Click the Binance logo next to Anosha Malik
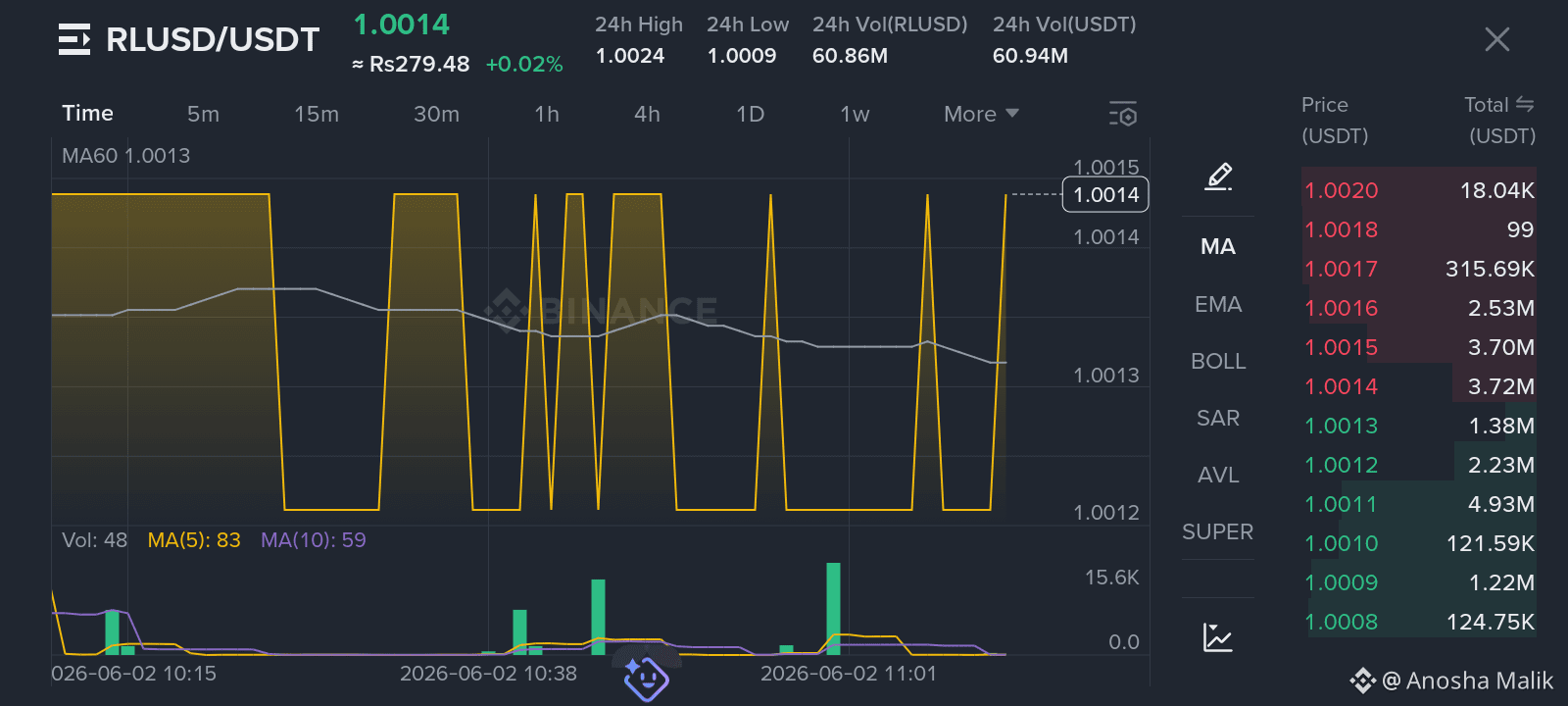Viewport: 1568px width, 706px height. point(1363,681)
